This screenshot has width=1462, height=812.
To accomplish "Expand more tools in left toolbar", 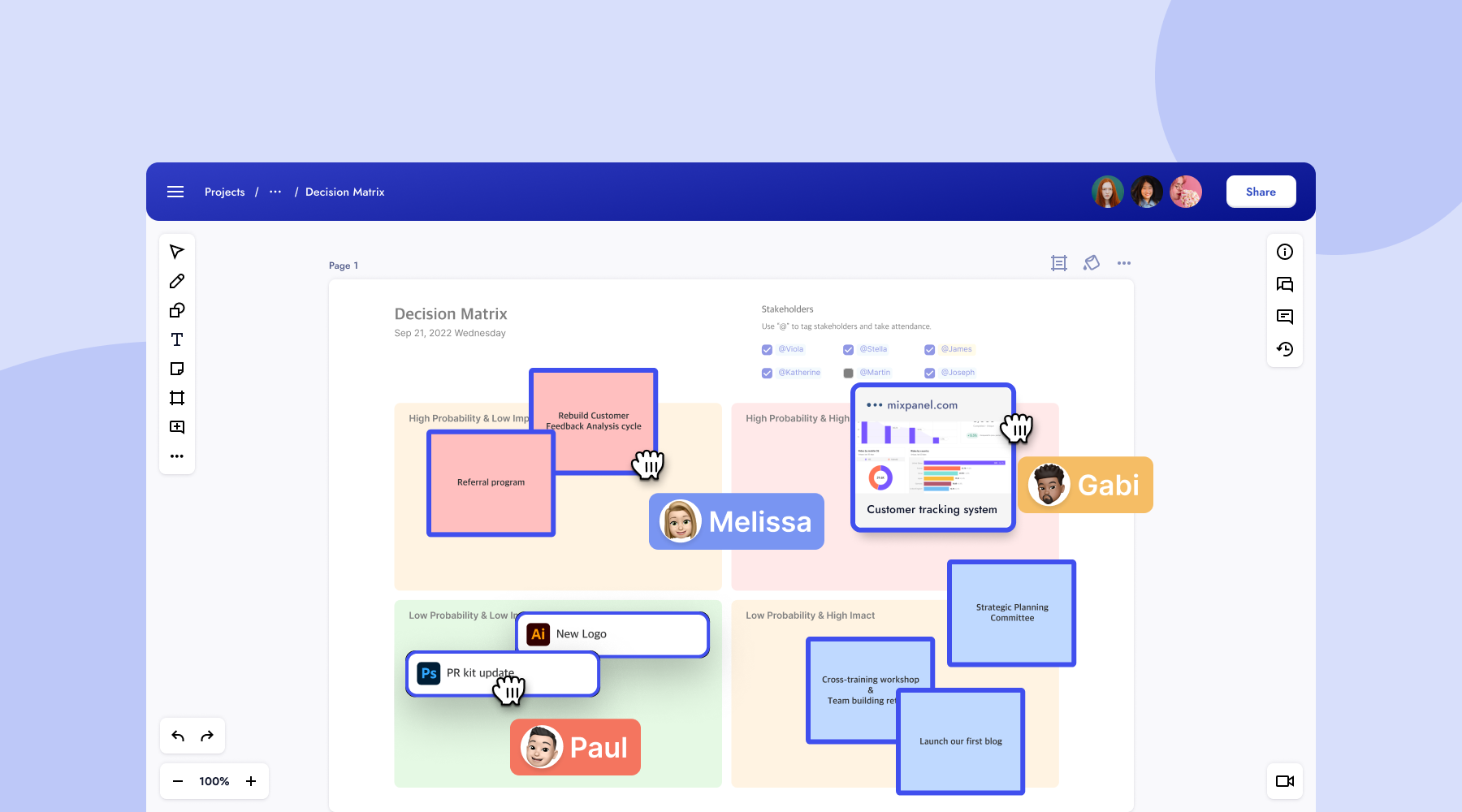I will tap(177, 456).
